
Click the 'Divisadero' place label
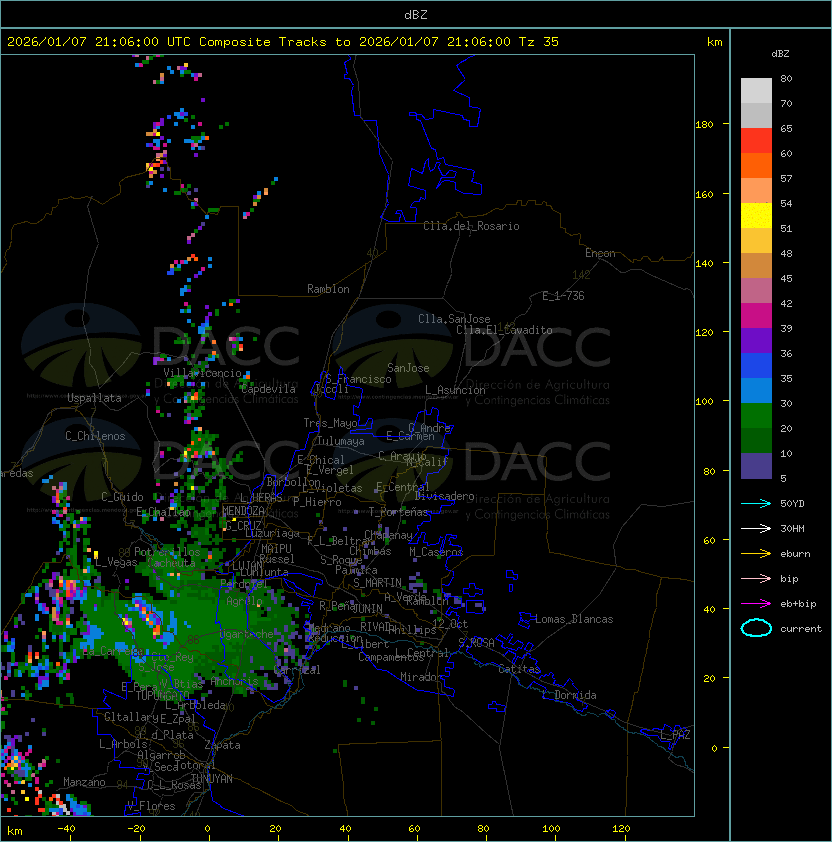444,496
